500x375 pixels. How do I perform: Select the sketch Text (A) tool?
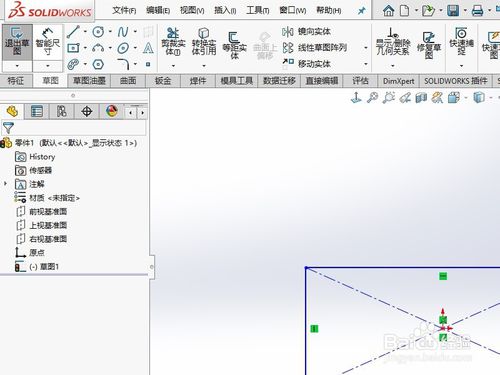[x=148, y=48]
